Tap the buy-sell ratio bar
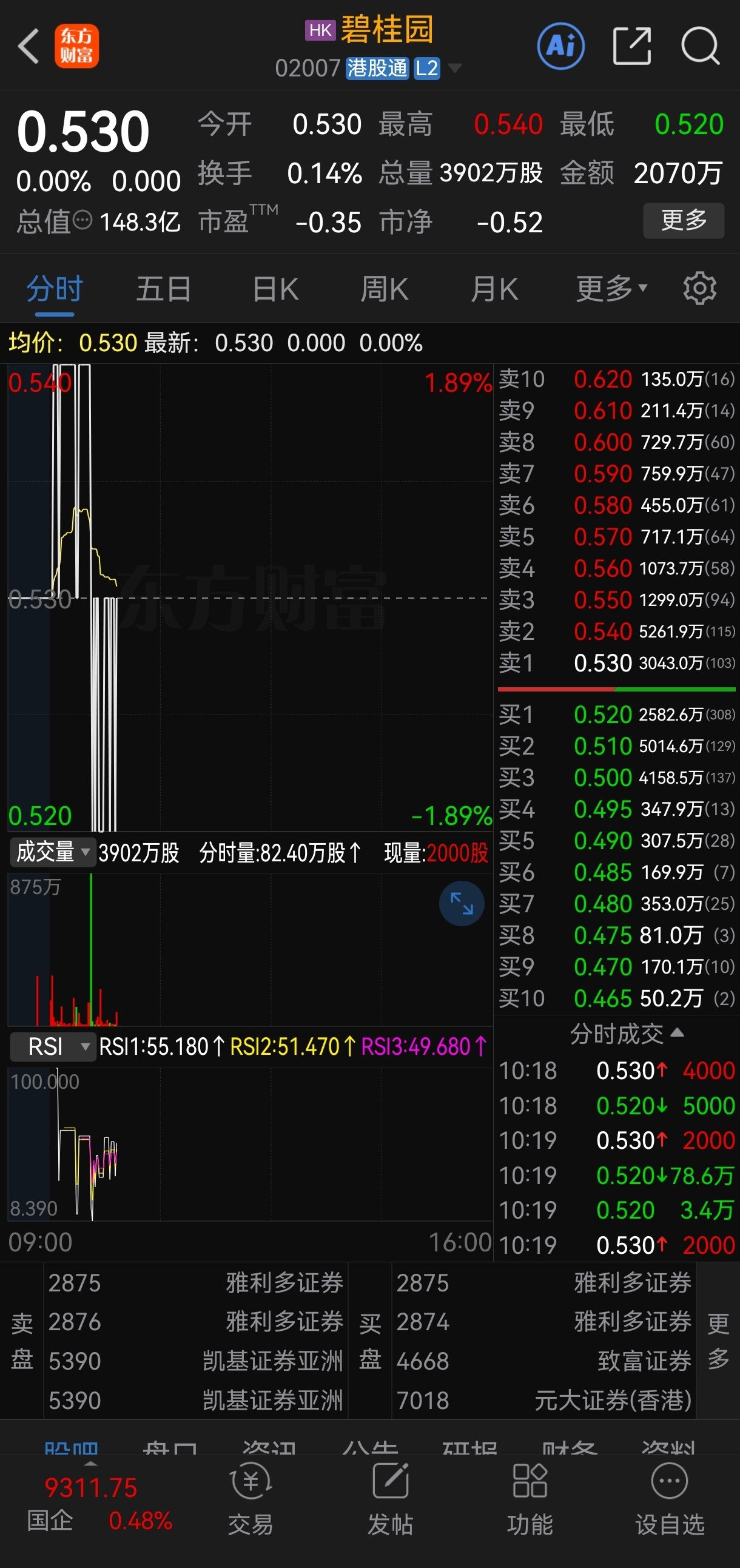Viewport: 740px width, 1568px height. (616, 689)
